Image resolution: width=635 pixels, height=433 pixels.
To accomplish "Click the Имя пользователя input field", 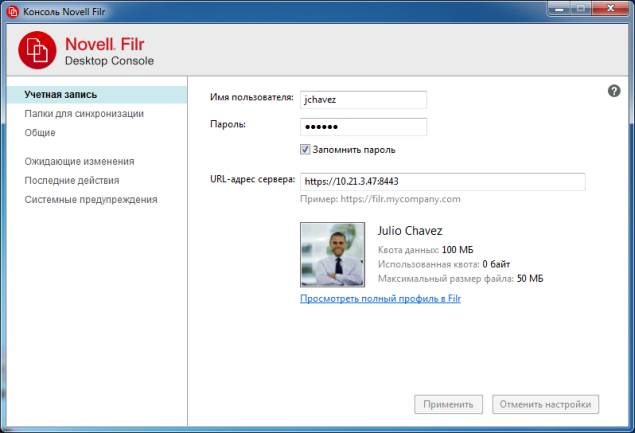I will (363, 99).
